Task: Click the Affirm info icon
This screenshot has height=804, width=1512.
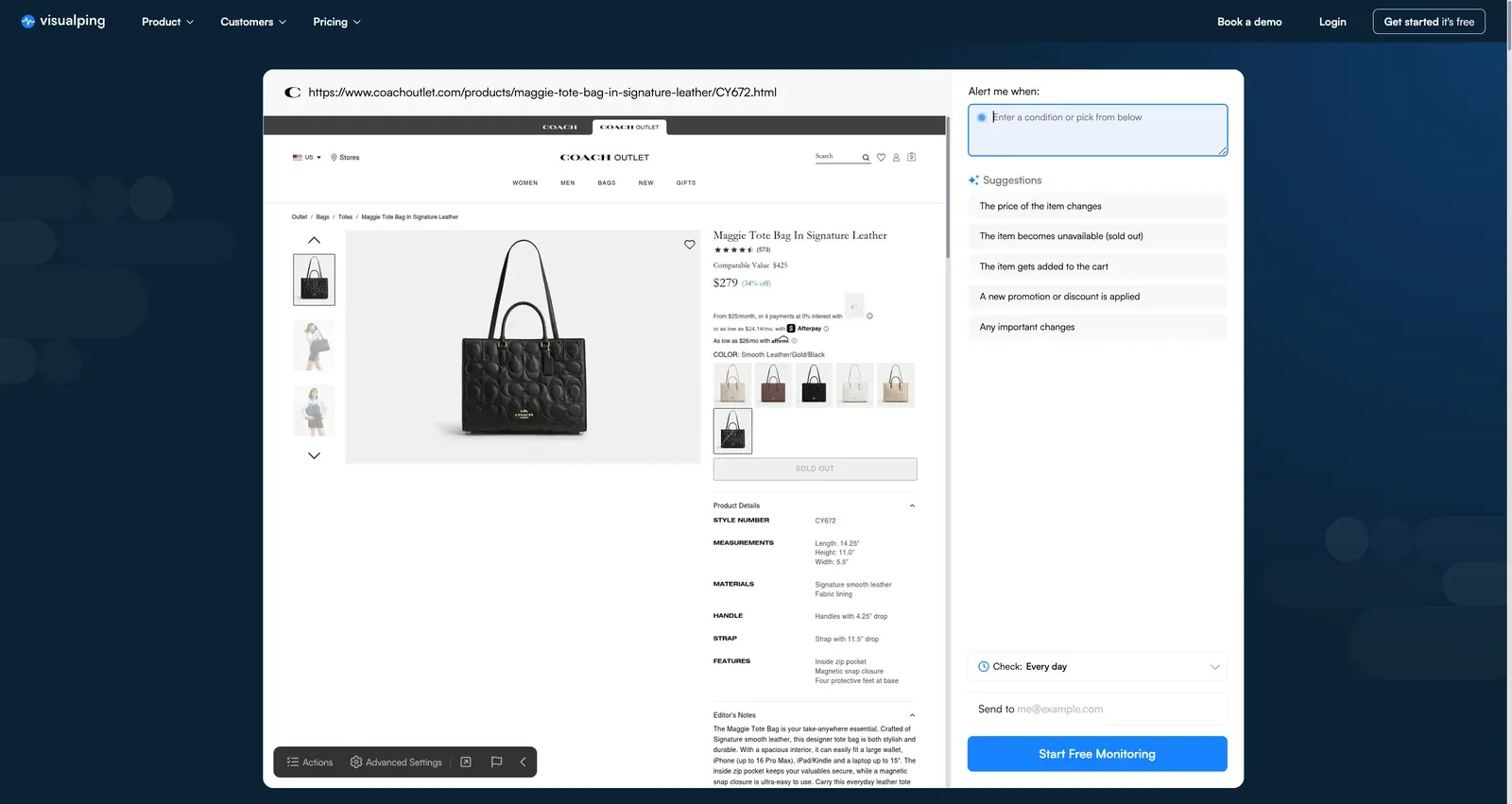Action: (x=794, y=341)
